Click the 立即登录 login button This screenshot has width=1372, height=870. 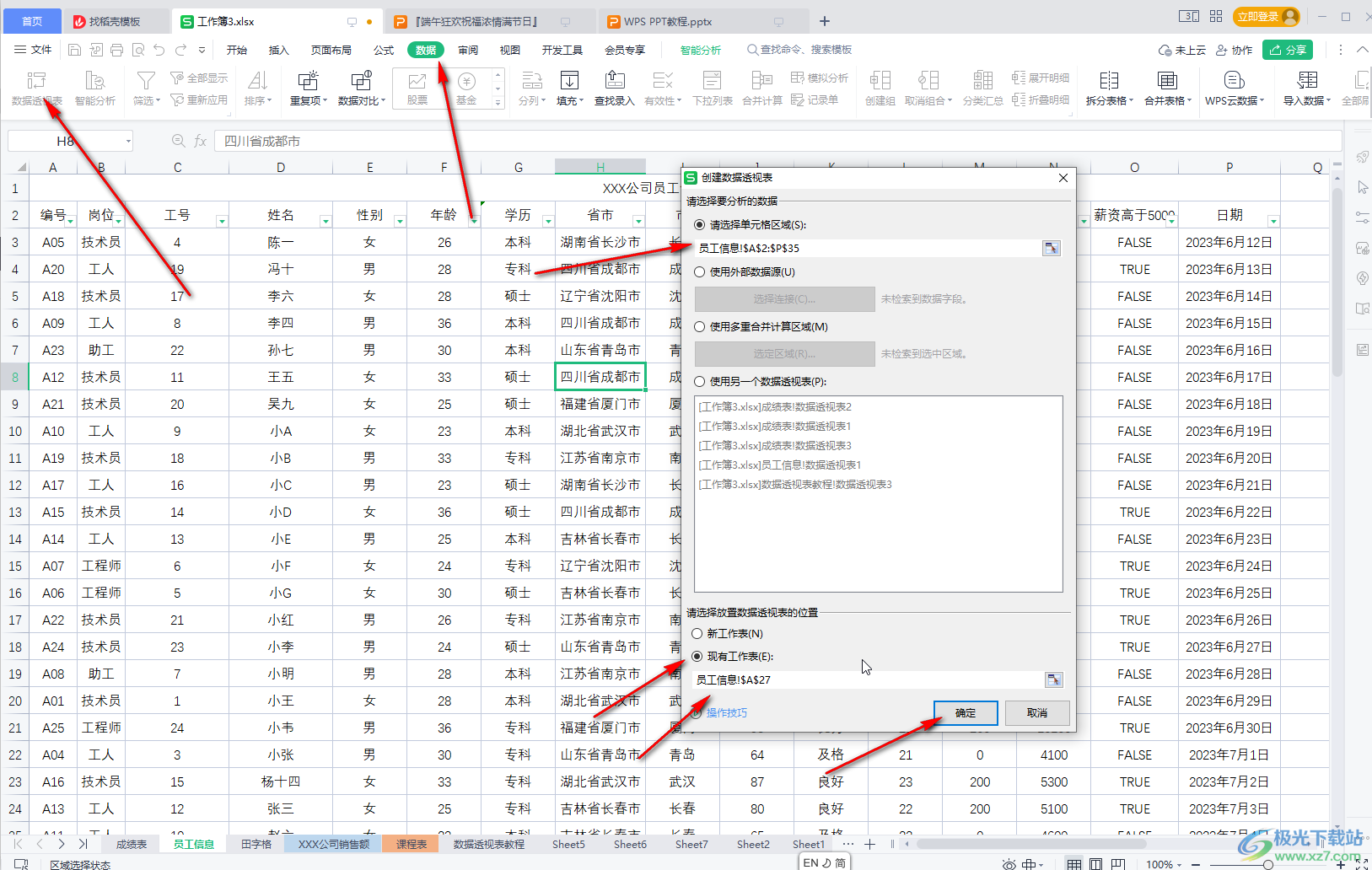coord(1266,17)
